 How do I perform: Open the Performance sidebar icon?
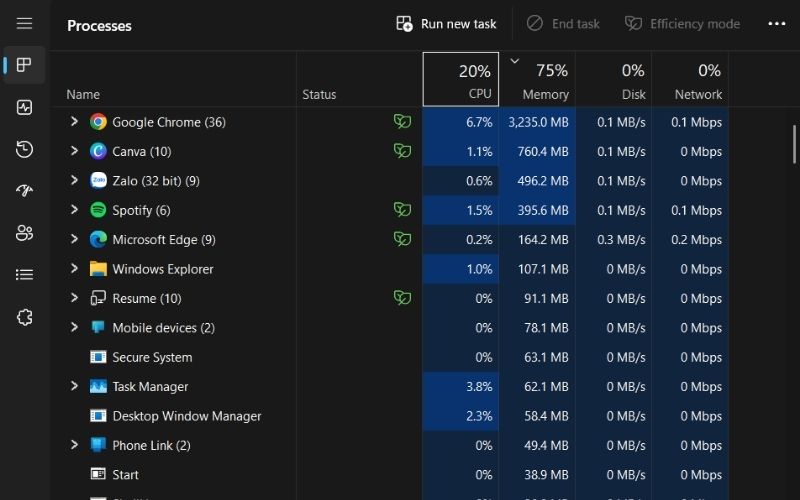[24, 107]
